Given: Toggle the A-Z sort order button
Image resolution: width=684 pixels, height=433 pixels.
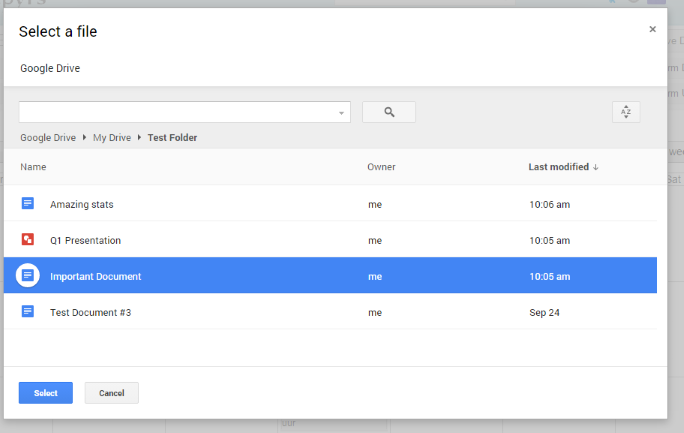Looking at the screenshot, I should [x=626, y=112].
